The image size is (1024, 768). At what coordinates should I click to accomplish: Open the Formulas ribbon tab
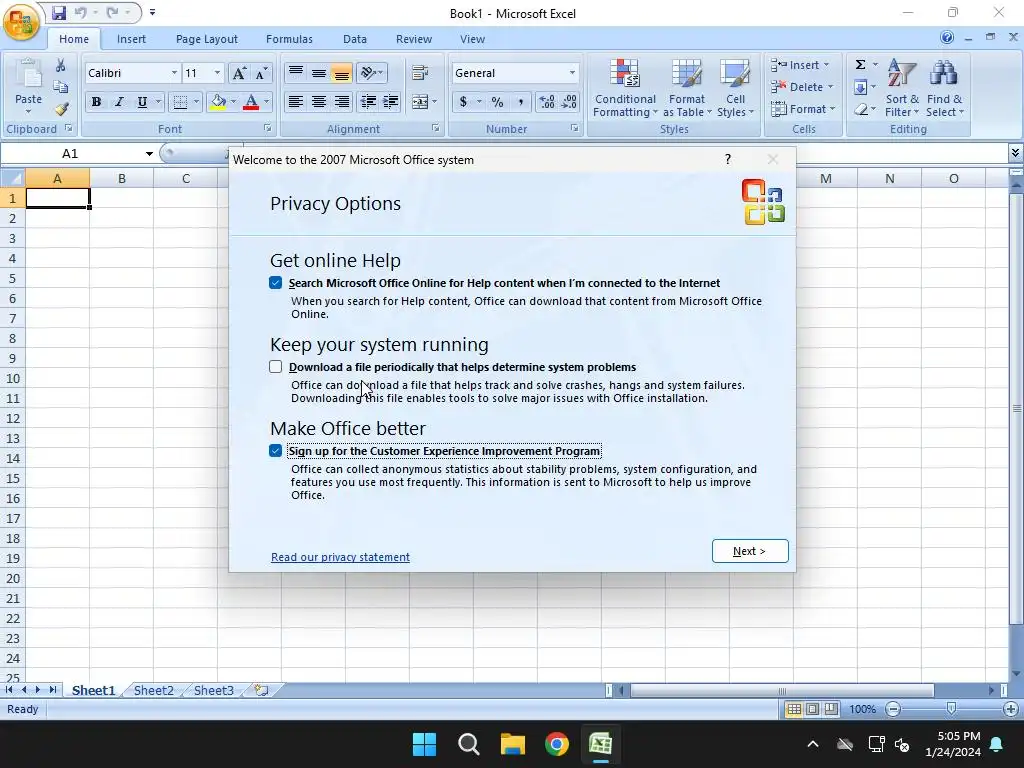289,39
